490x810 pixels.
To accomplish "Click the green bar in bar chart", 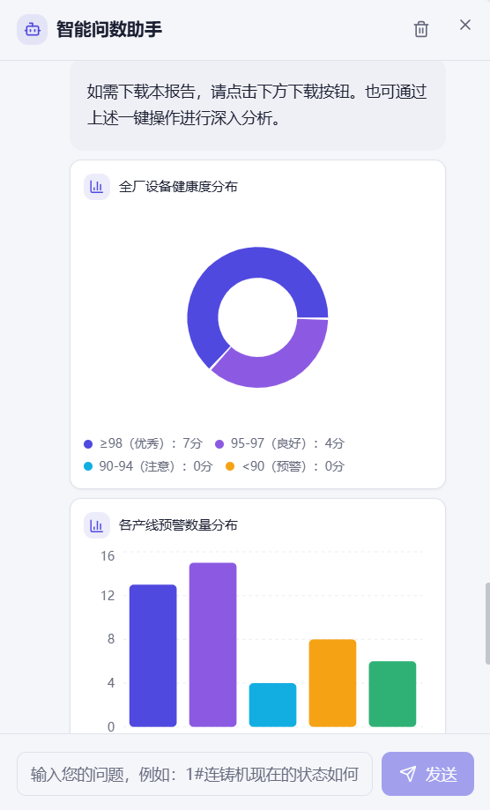I will [392, 694].
